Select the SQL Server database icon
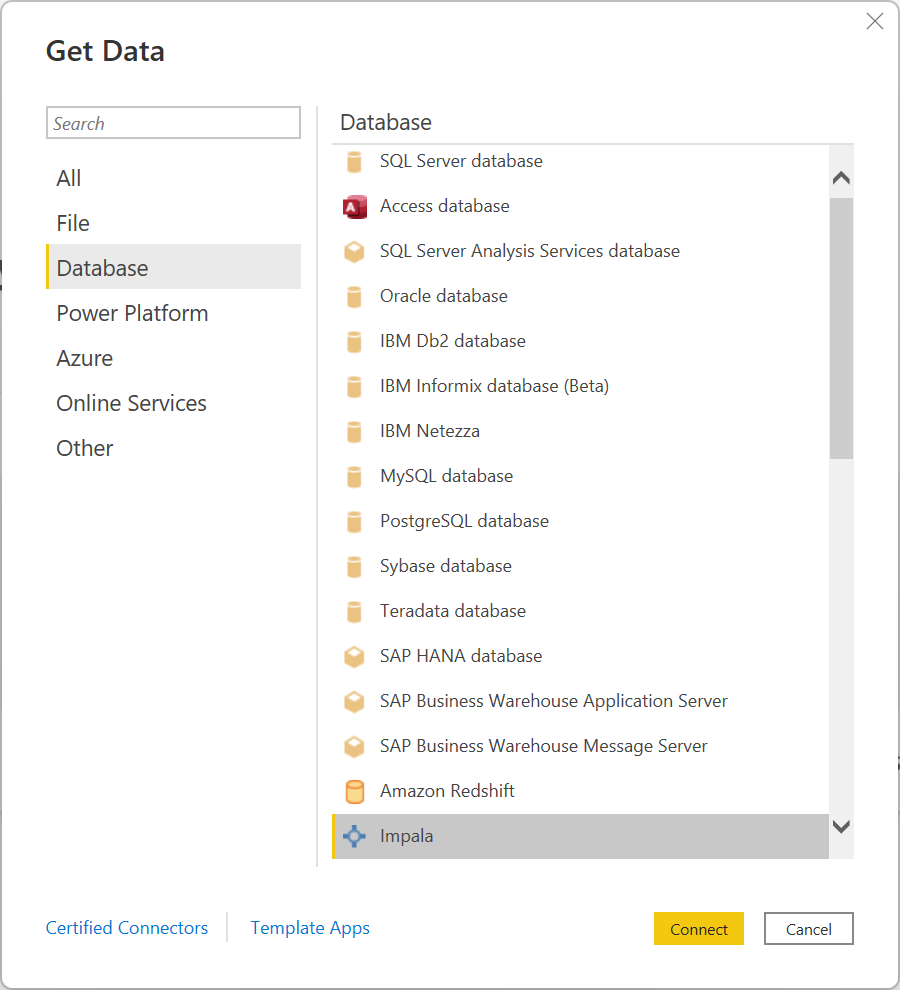The height and width of the screenshot is (990, 900). (x=354, y=160)
